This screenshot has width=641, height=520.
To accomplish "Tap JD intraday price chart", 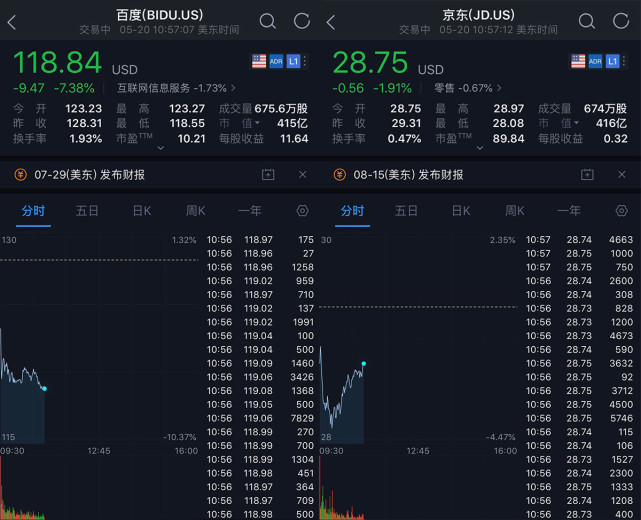I will (x=418, y=339).
